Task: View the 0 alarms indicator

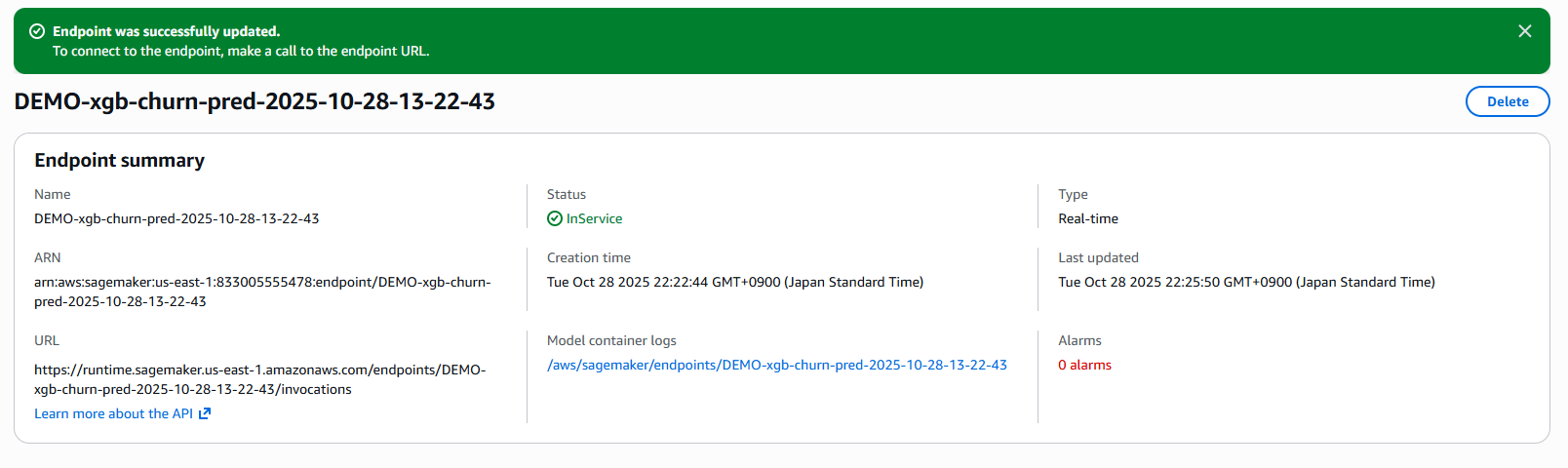Action: [x=1084, y=365]
